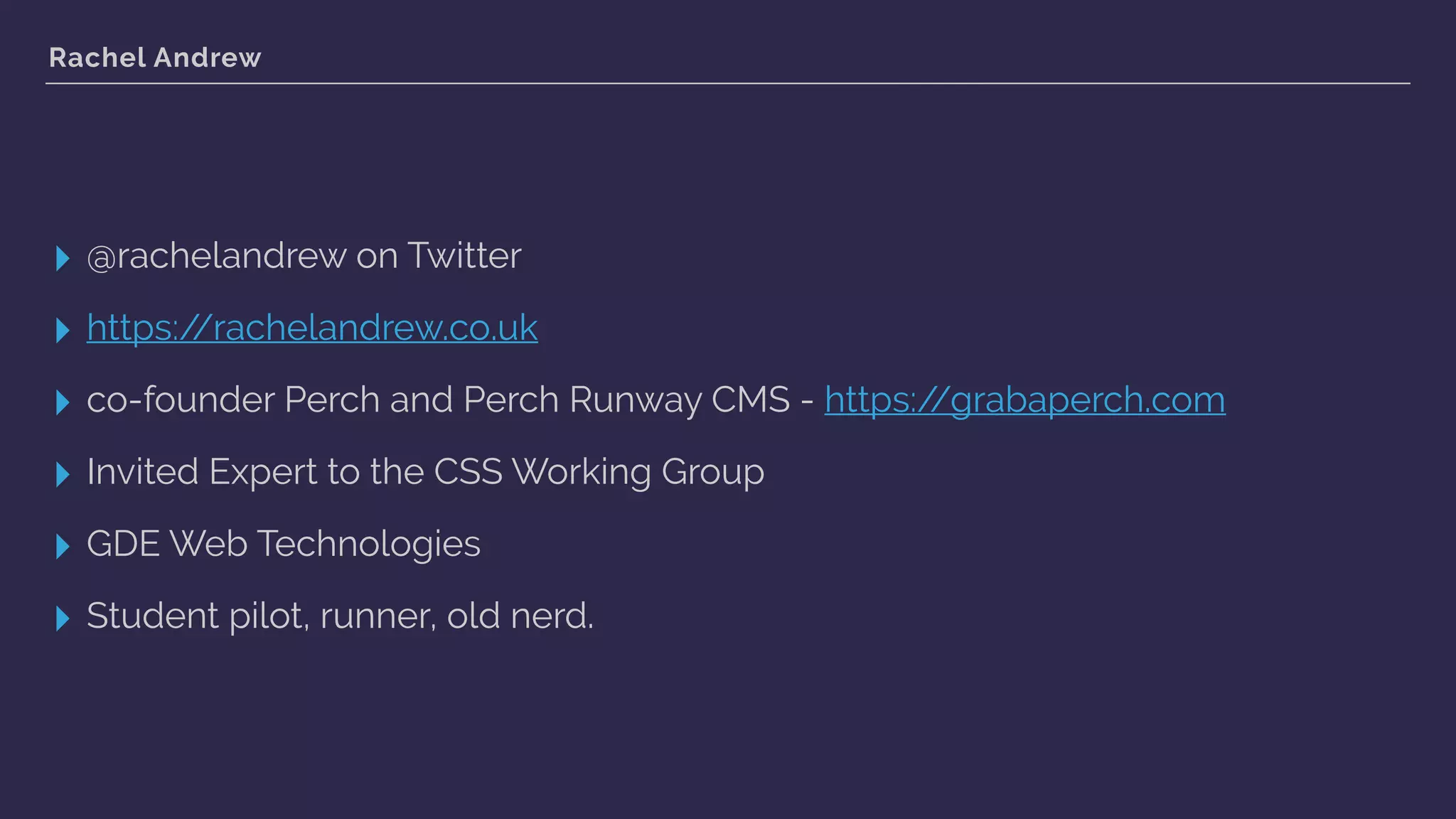Open the https://grabaperch.com link
Viewport: 1456px width, 819px height.
point(1024,400)
